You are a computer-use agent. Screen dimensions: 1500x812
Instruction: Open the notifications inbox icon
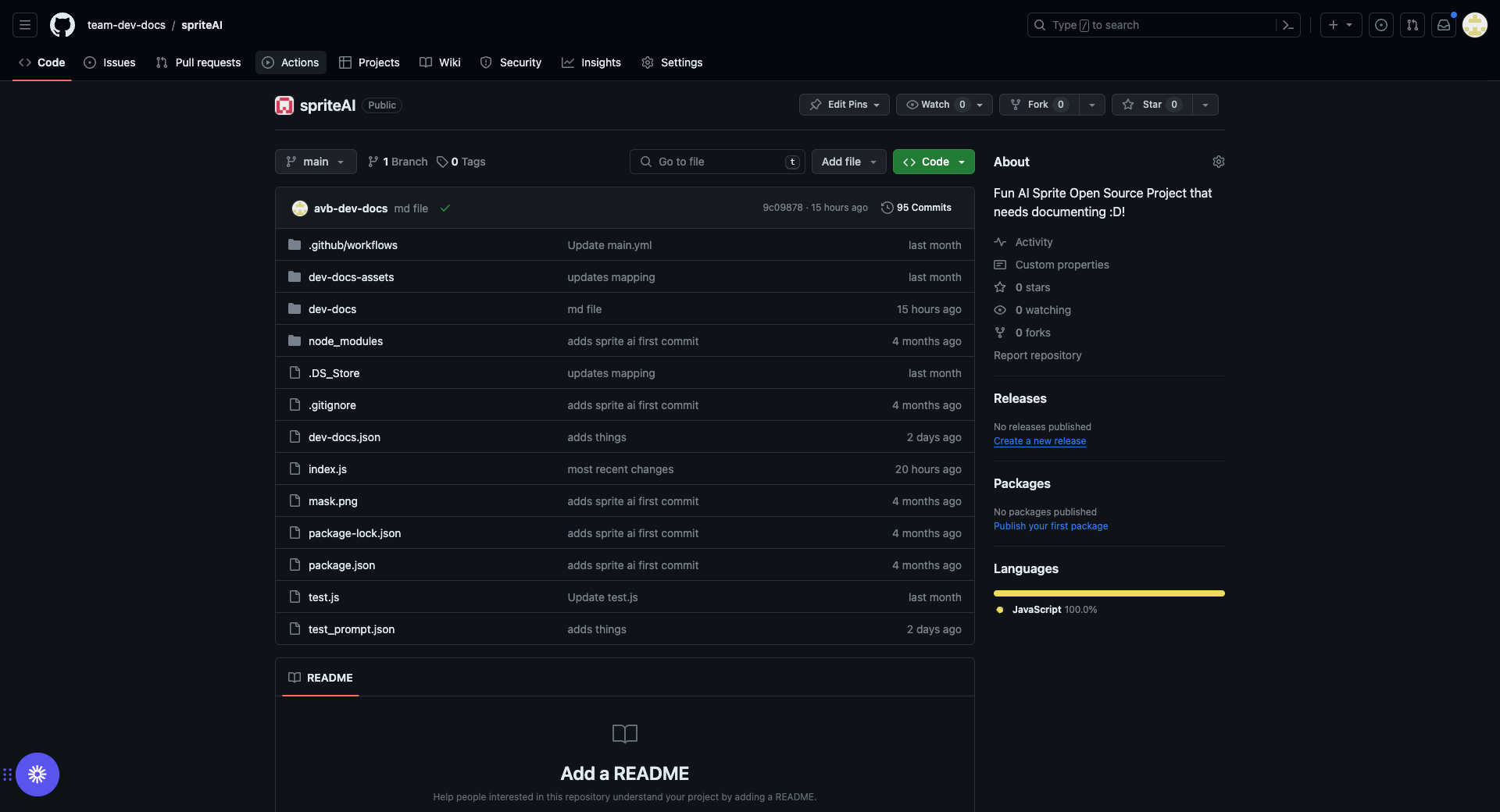click(1444, 25)
